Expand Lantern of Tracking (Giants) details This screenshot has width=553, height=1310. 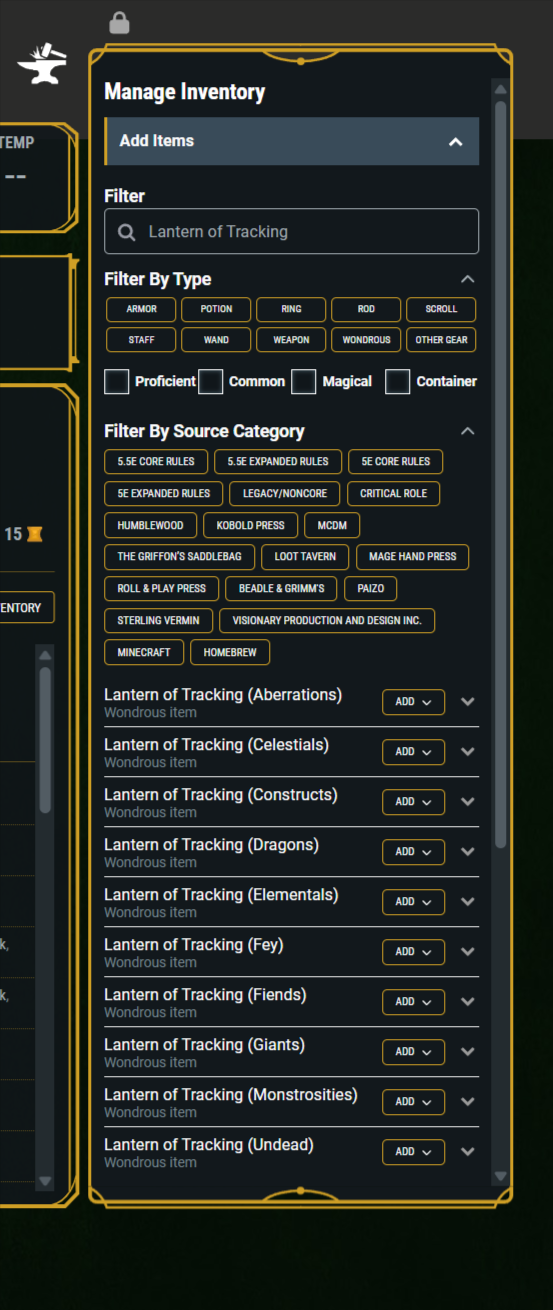point(467,1052)
